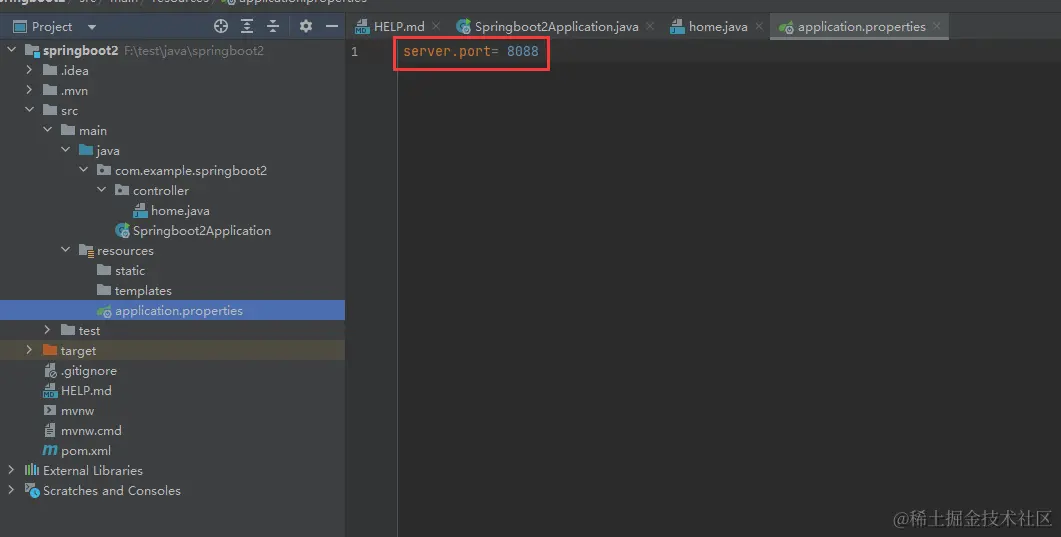
Task: Expand the .idea folder
Action: point(29,70)
